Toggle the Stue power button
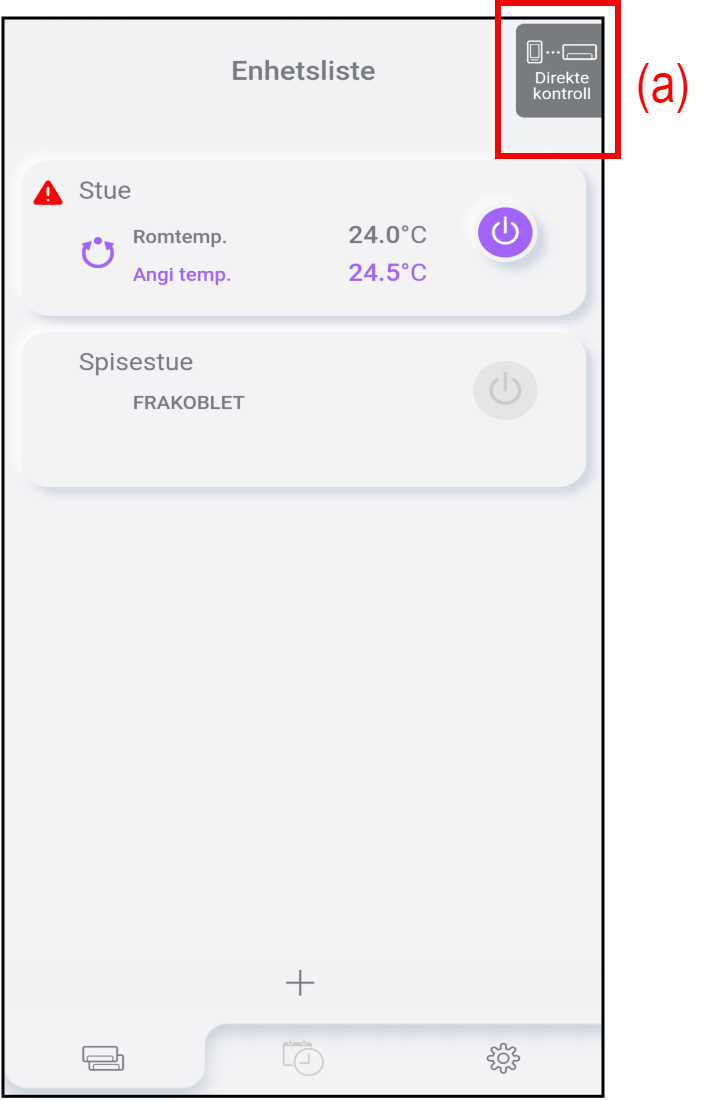 click(505, 232)
